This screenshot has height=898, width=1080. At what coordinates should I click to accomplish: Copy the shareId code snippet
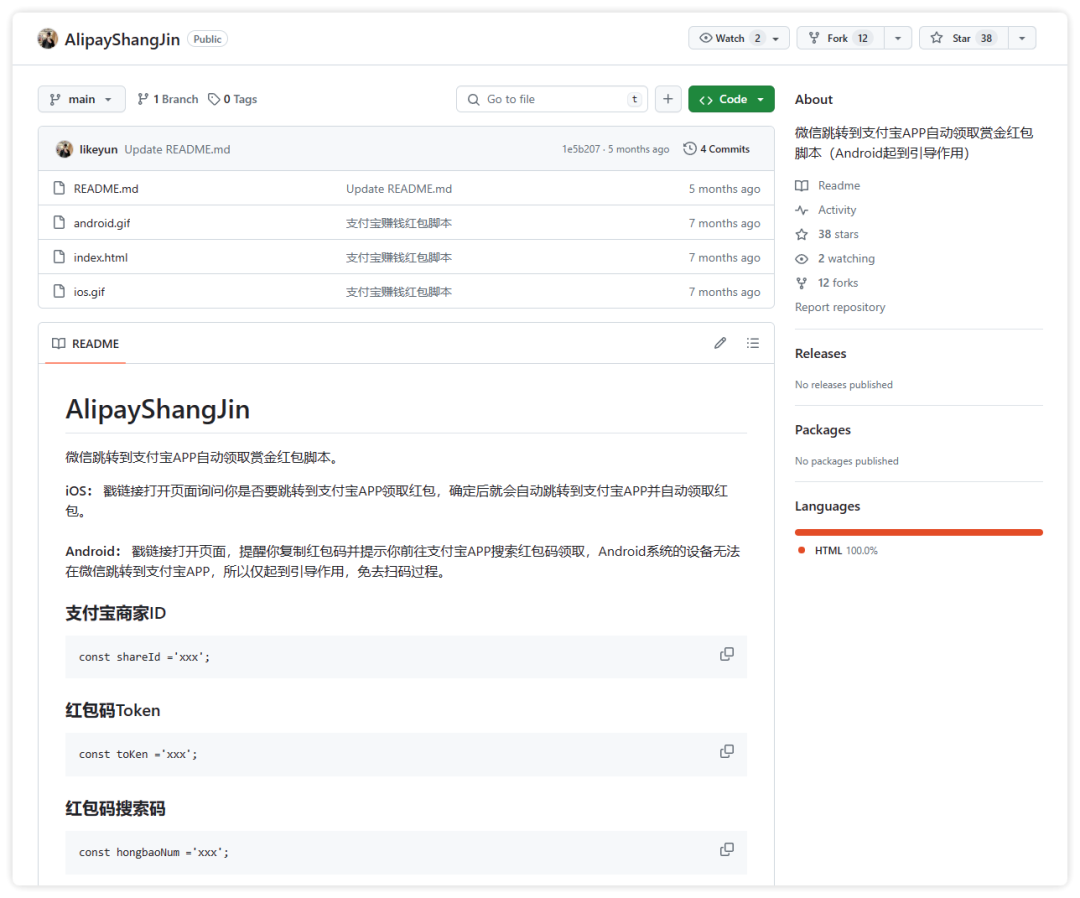coord(727,654)
